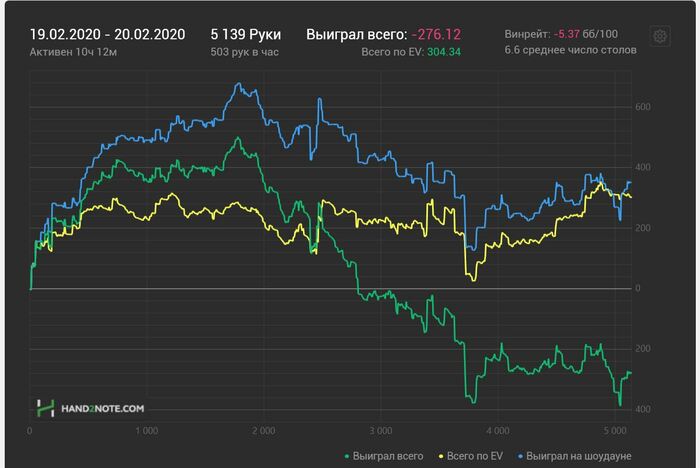Click the 304.34 EV total value
Image resolution: width=700 pixels, height=468 pixels.
tap(442, 51)
